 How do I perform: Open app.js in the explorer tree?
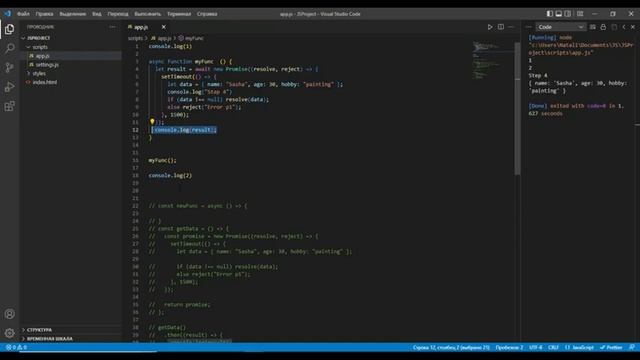tap(42, 56)
